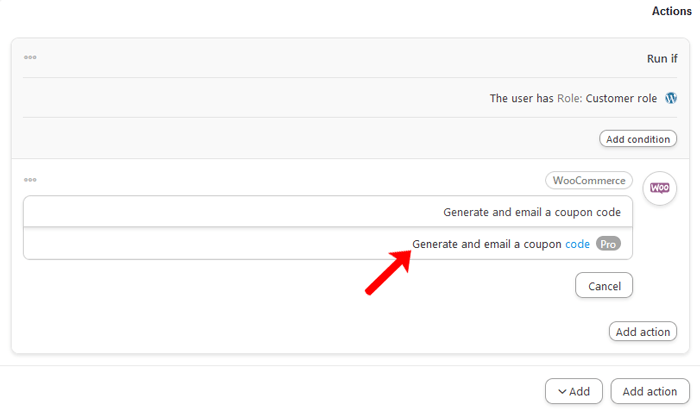Click the three-dot handle above the coupon options
This screenshot has width=700, height=414.
click(30, 180)
